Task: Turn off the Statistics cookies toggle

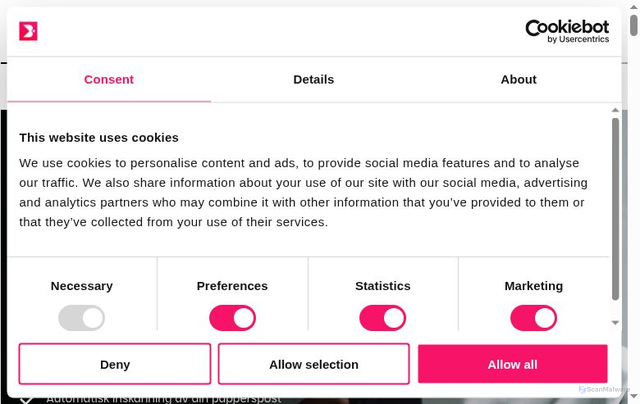Action: tap(382, 318)
